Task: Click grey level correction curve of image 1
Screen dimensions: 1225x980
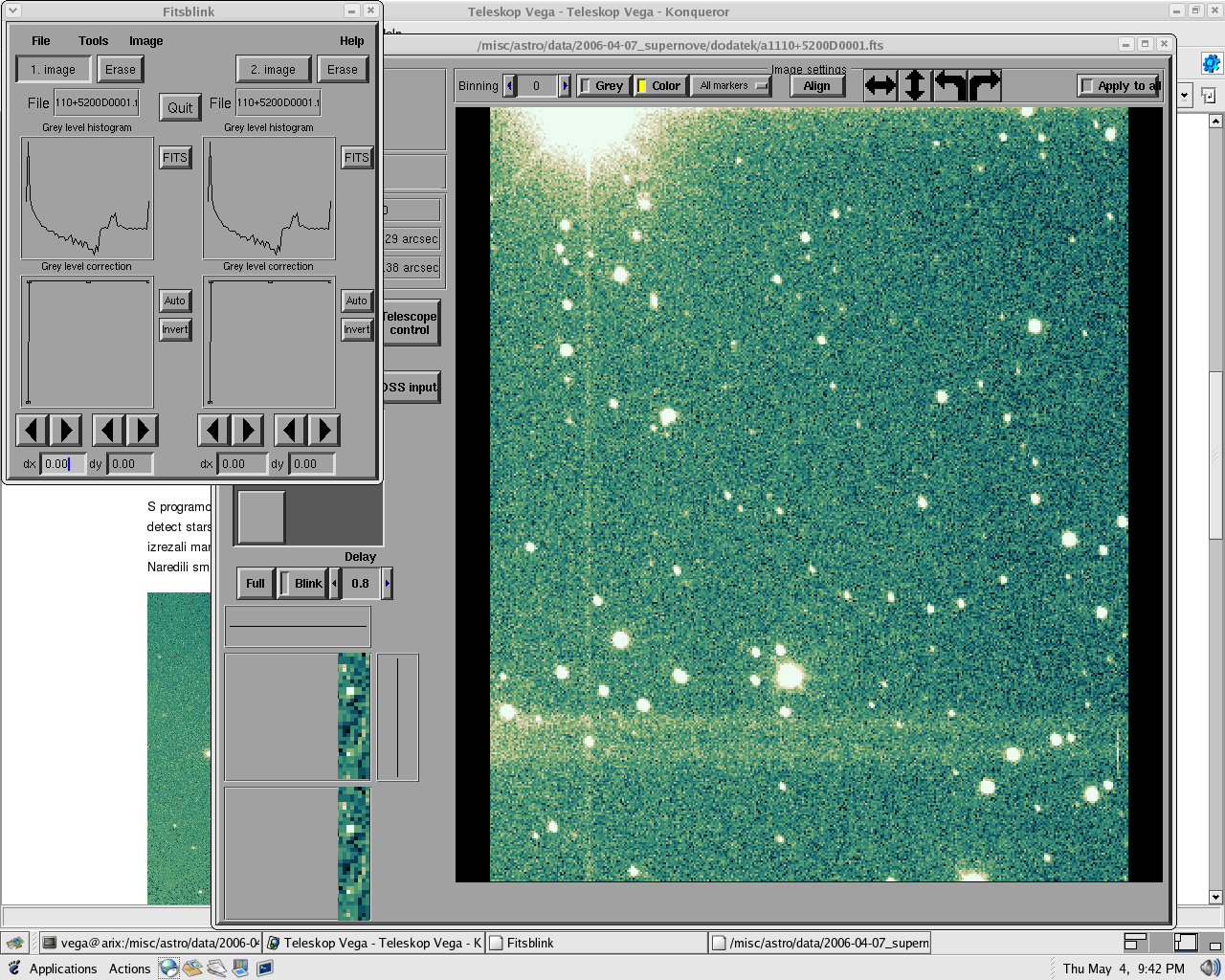Action: (x=87, y=343)
